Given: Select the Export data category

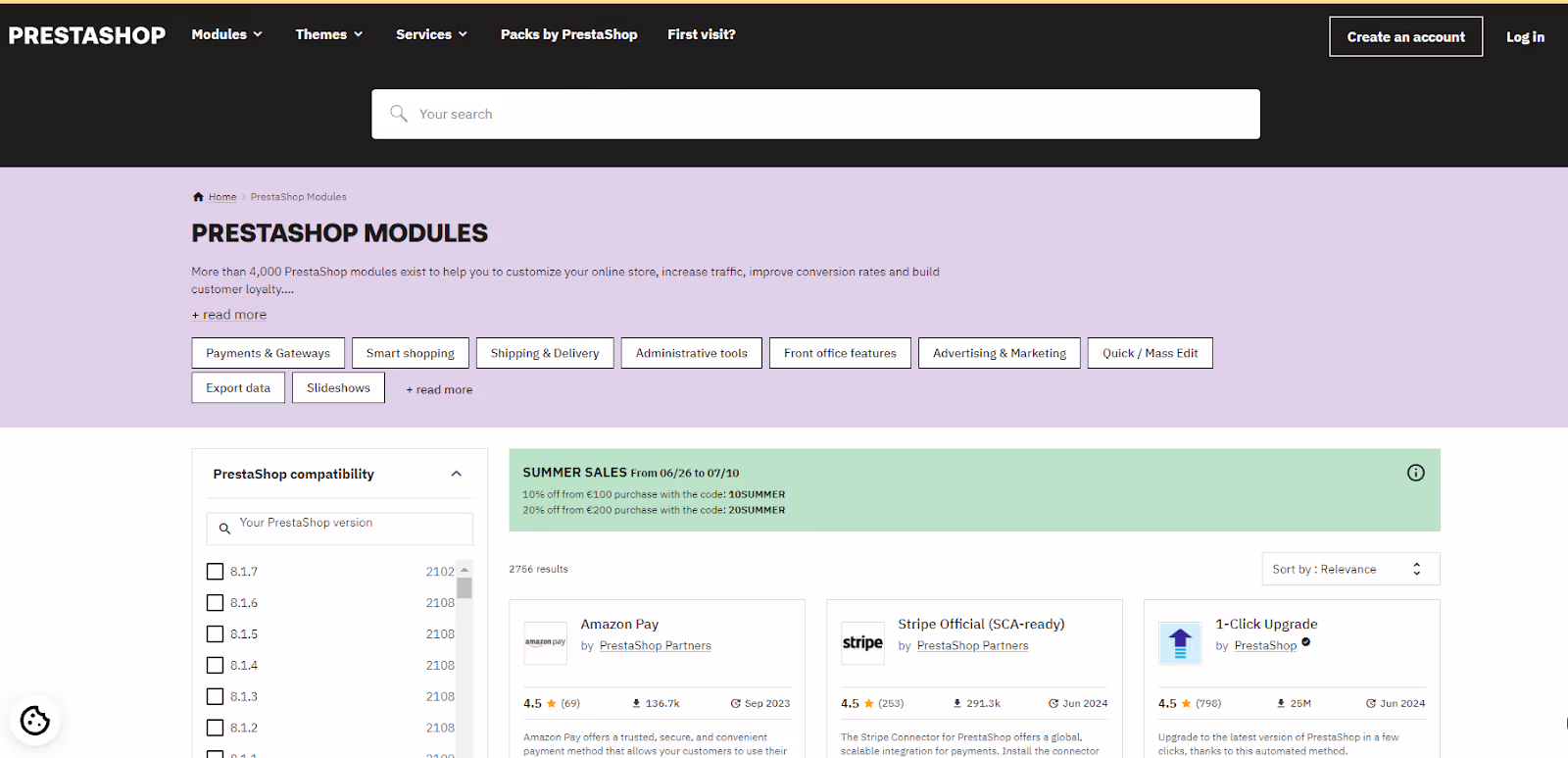Looking at the screenshot, I should click(x=238, y=387).
